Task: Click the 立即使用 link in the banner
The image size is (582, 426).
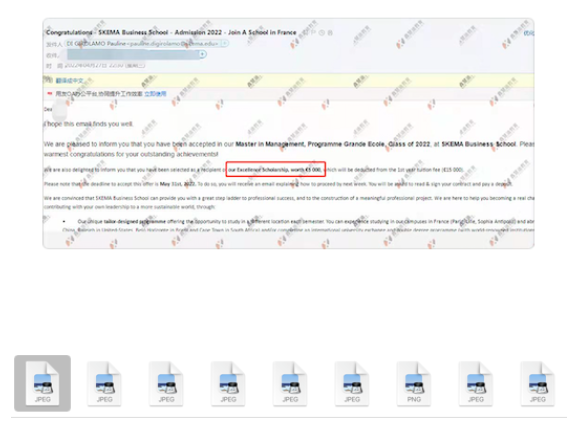Action: pos(155,94)
